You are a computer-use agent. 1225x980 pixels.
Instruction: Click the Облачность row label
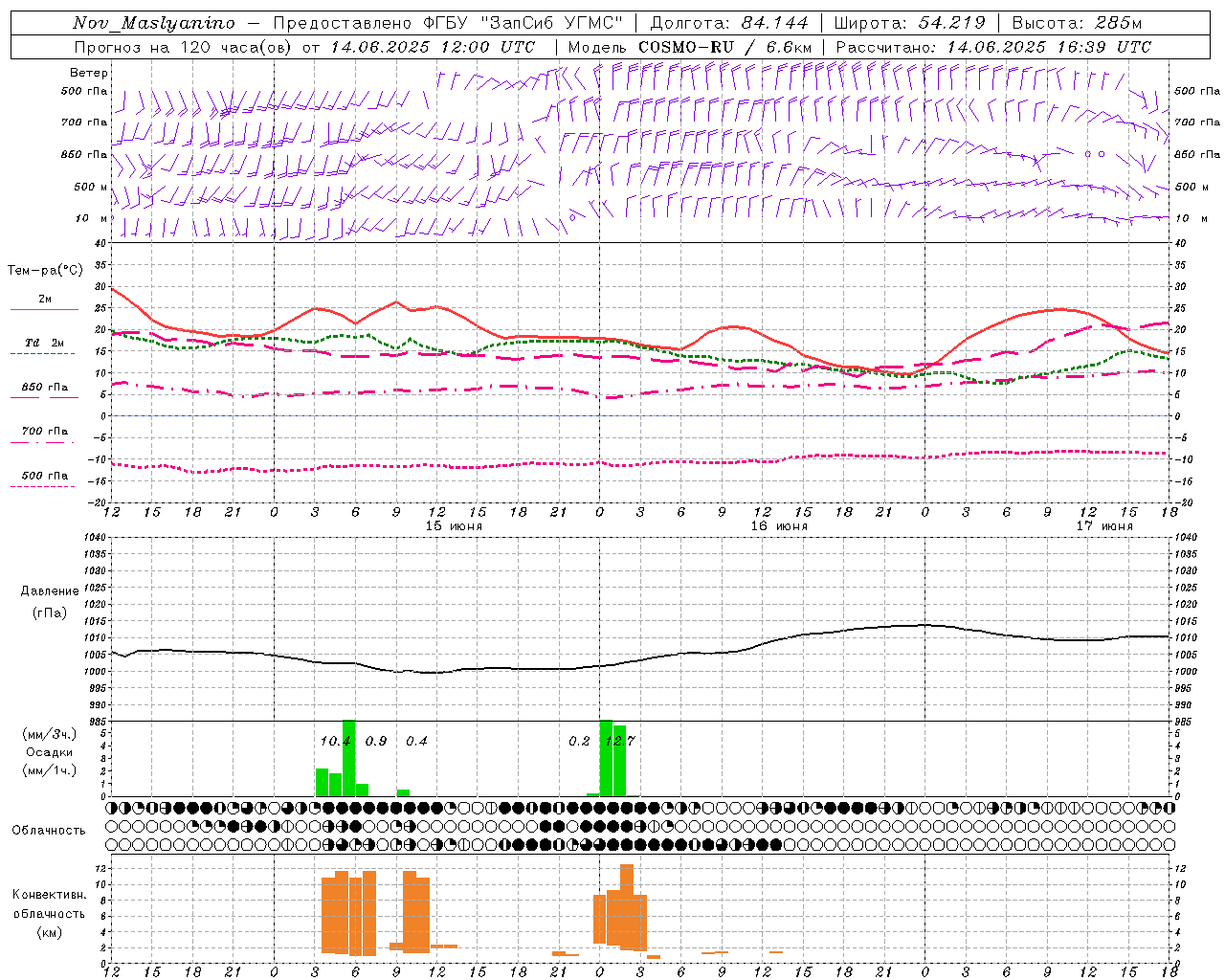pyautogui.click(x=49, y=831)
